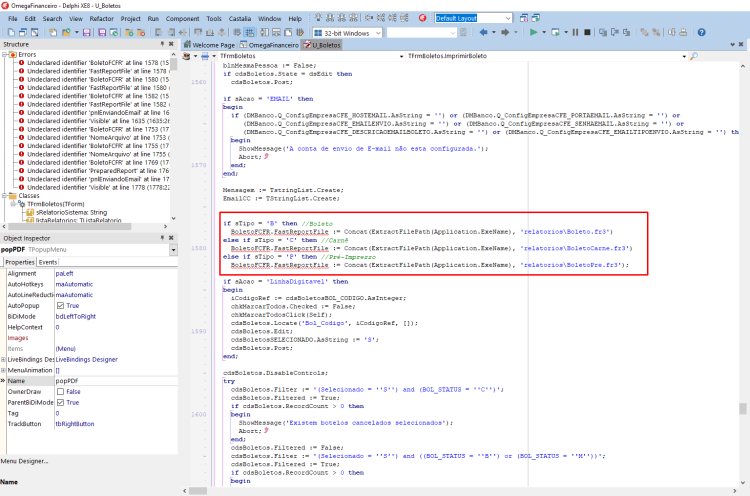Expand the LiveBindings Designer property

[3, 360]
